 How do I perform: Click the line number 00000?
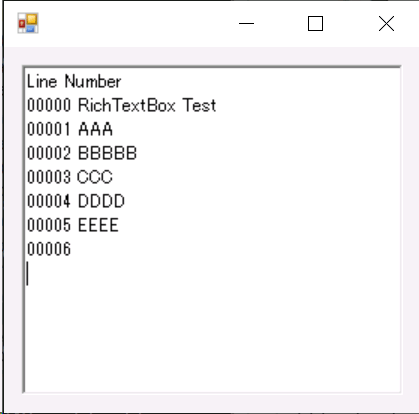point(49,105)
